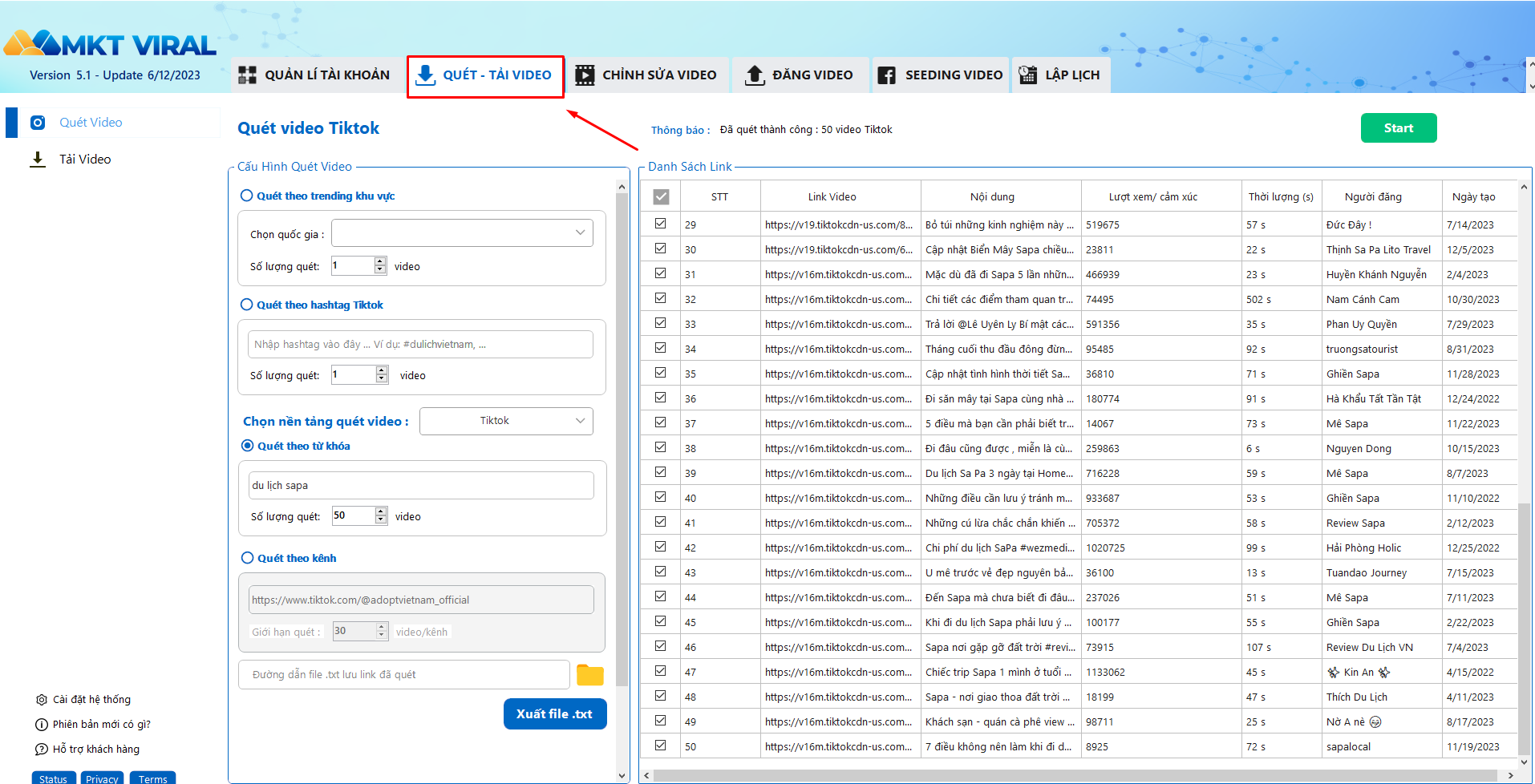Click the hashtag input field
The height and width of the screenshot is (784, 1535).
[x=420, y=345]
